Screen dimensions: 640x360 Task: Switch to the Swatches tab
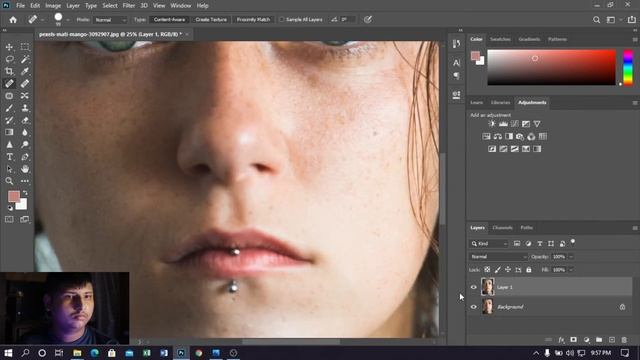click(x=500, y=39)
